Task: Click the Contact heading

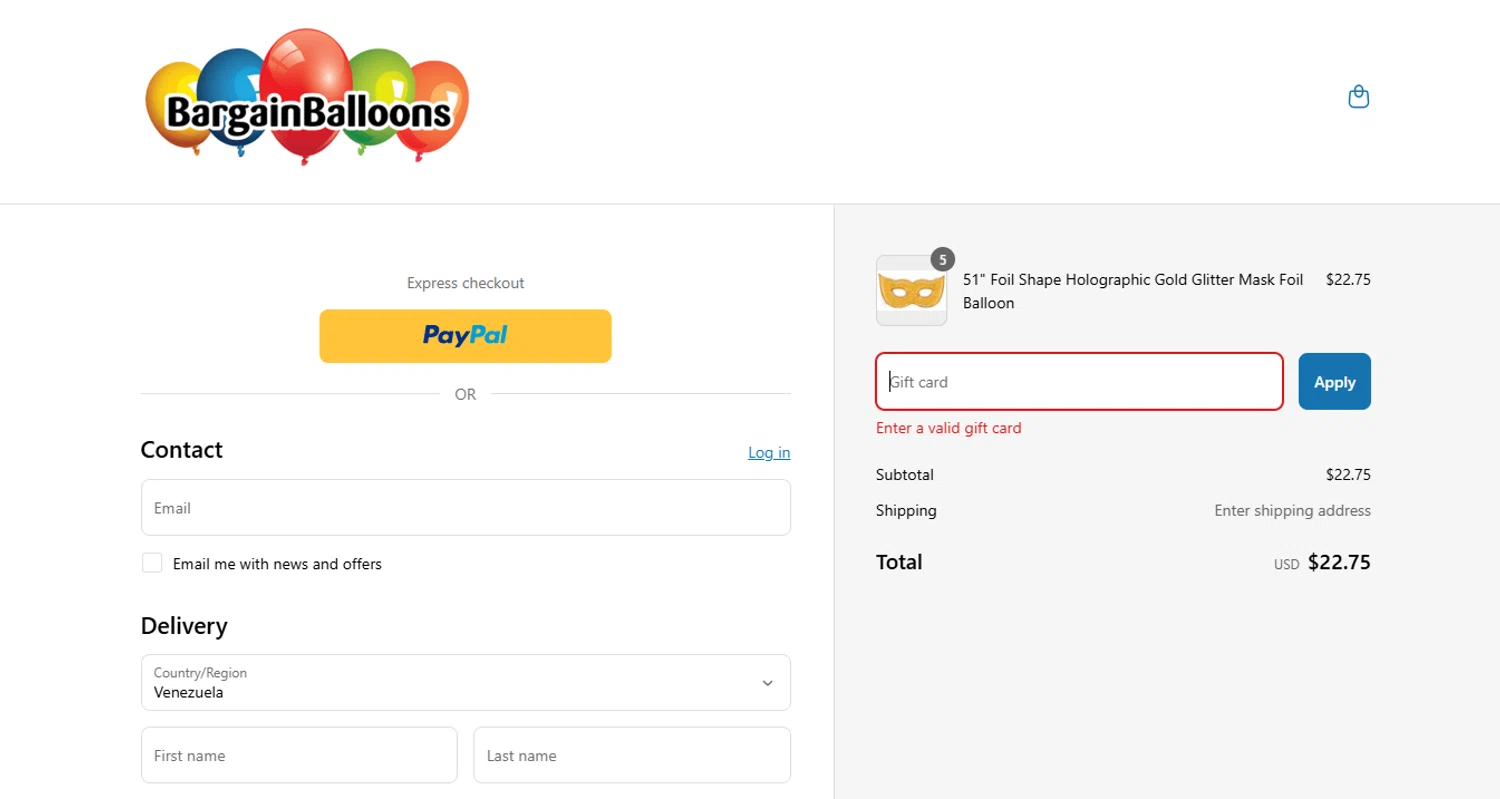Action: [x=182, y=450]
